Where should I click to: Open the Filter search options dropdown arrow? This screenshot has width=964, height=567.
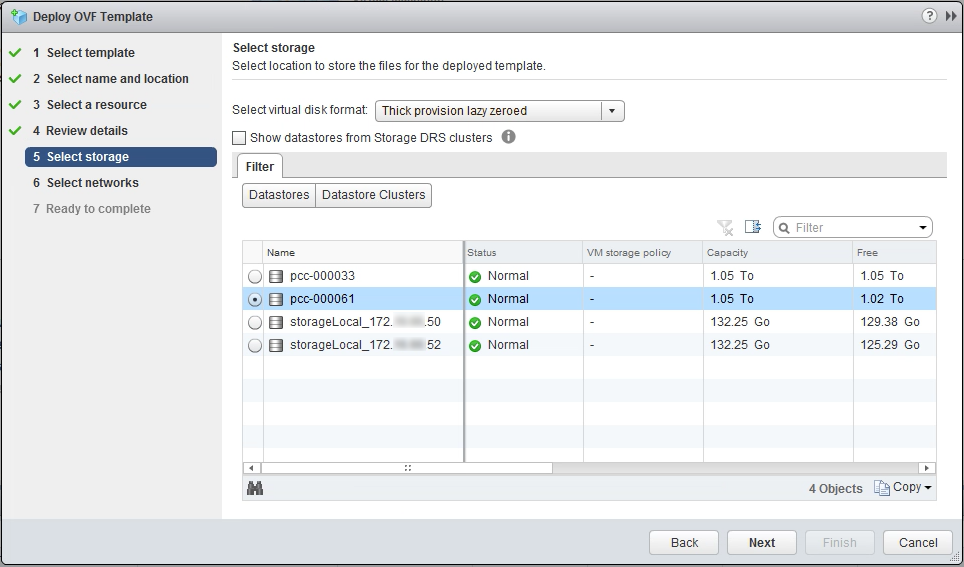tap(922, 228)
